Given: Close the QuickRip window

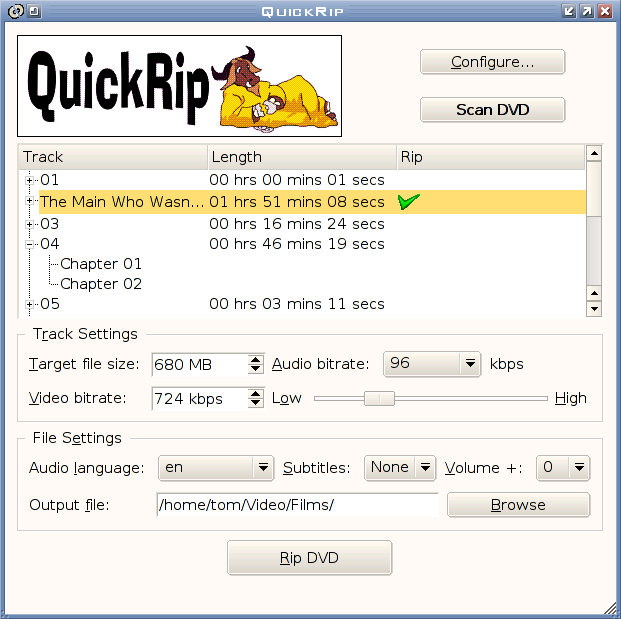Looking at the screenshot, I should (605, 11).
